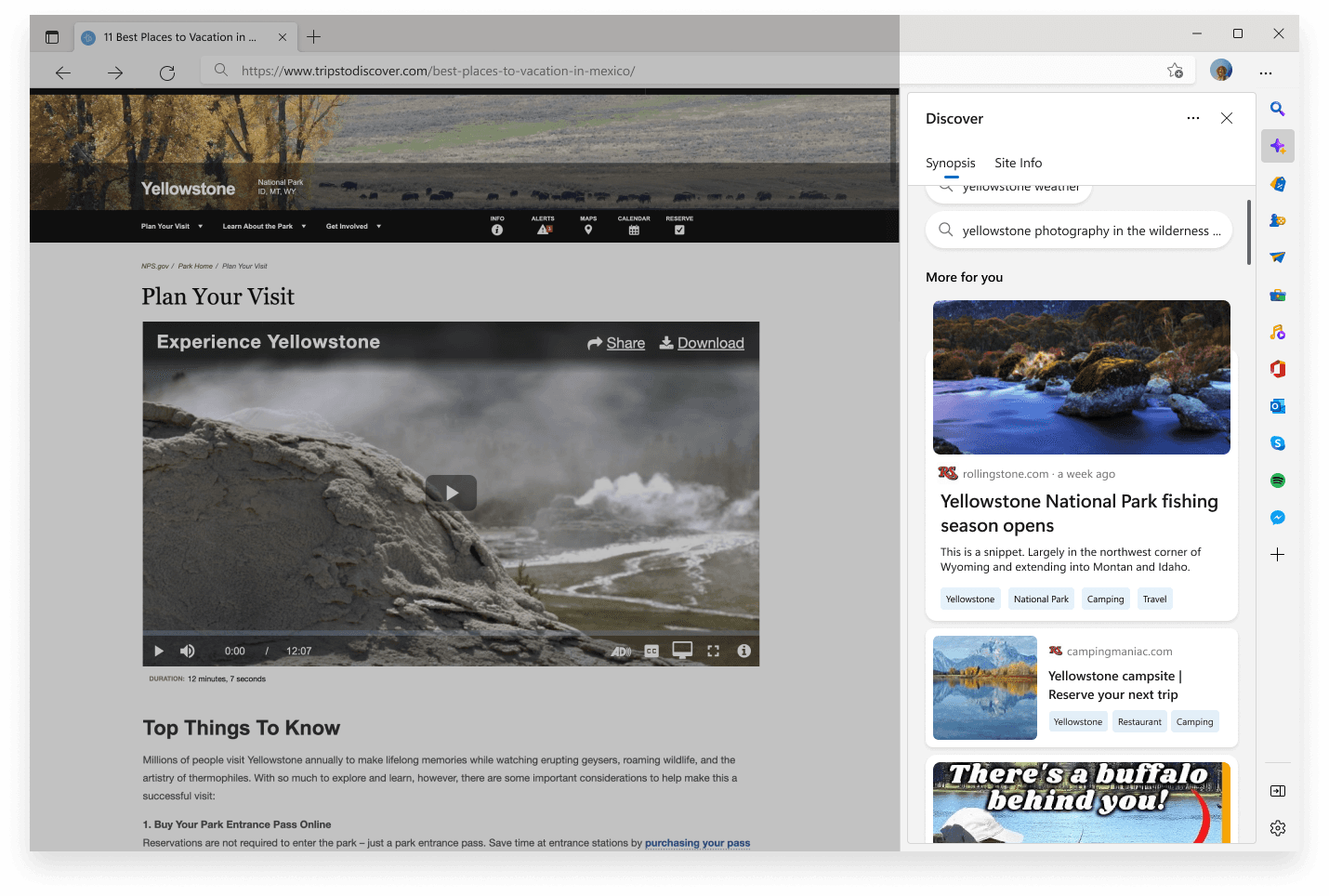Image resolution: width=1329 pixels, height=896 pixels.
Task: Open the Shopping tag icon in sidebar
Action: click(1278, 183)
